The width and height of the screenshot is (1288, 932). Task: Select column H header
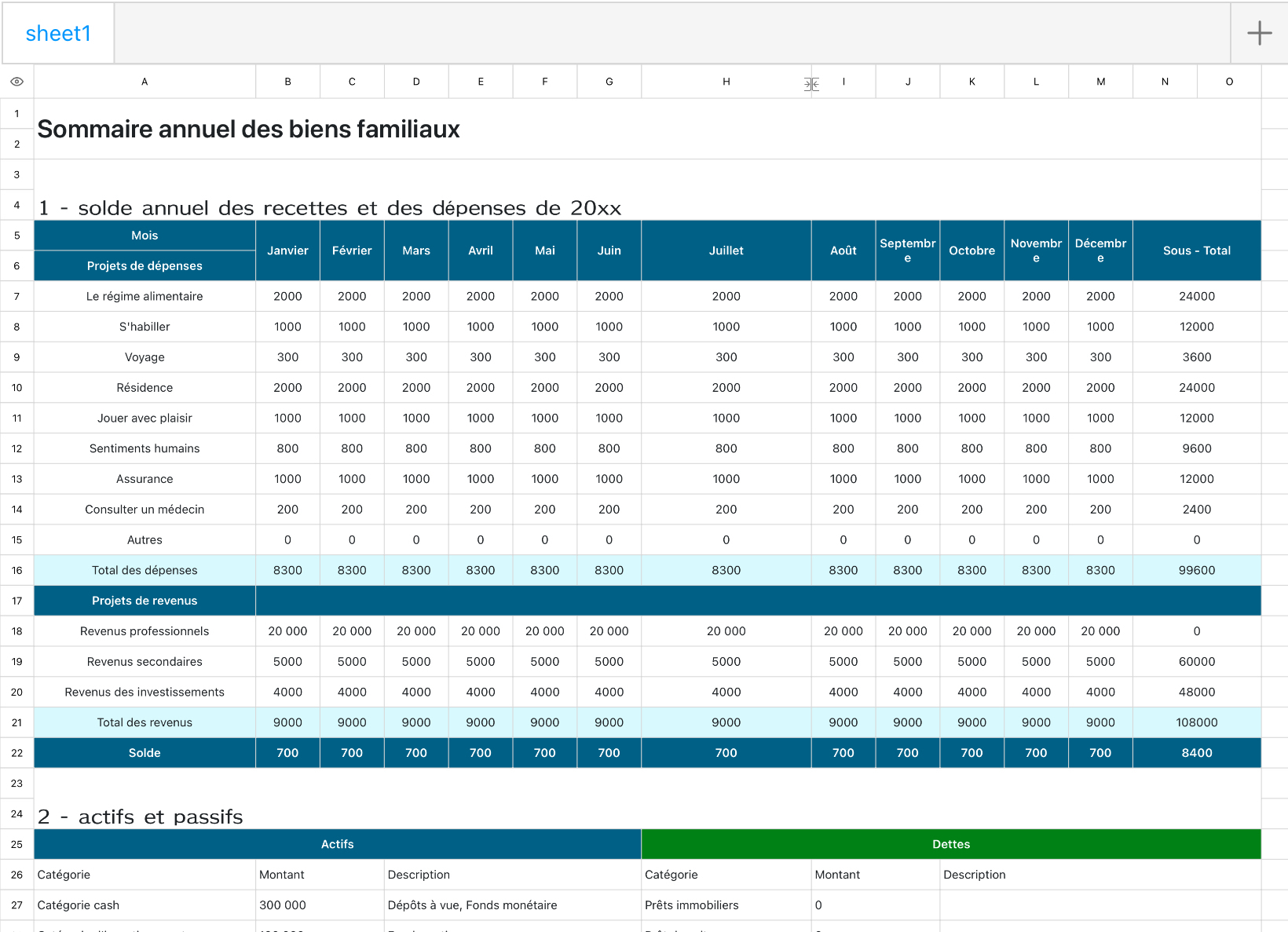coord(726,82)
